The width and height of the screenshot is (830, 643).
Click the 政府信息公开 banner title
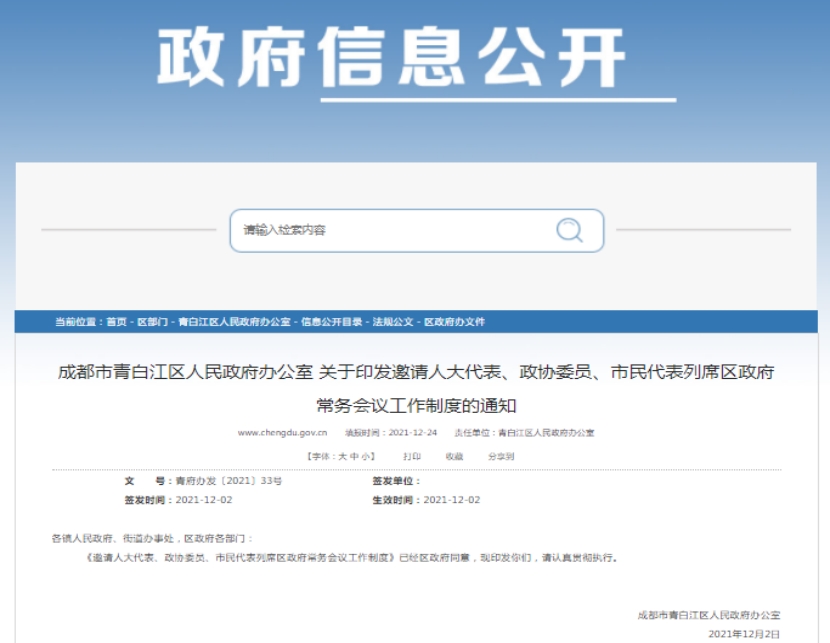point(392,57)
